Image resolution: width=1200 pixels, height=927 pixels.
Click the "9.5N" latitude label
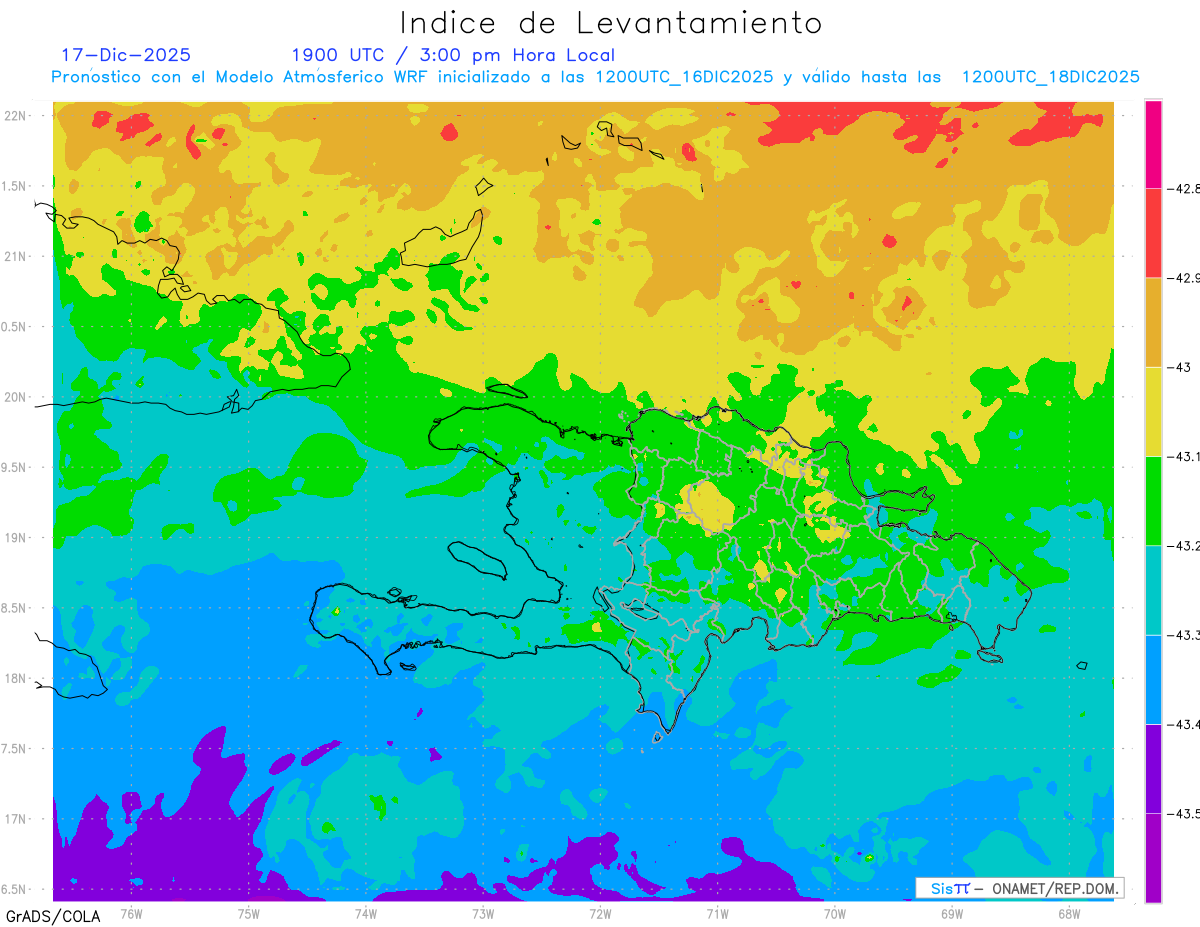(x=13, y=467)
